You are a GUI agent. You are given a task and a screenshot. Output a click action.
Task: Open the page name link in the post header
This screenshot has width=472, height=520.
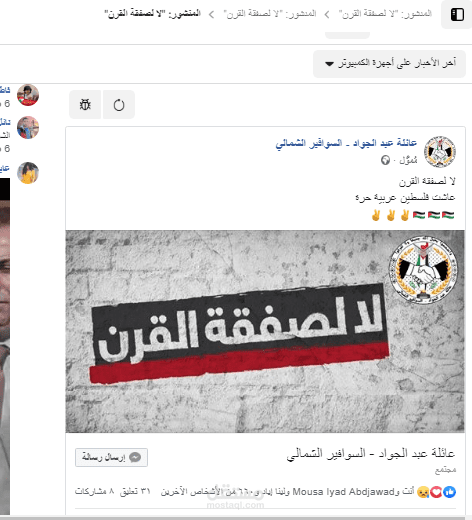346,143
